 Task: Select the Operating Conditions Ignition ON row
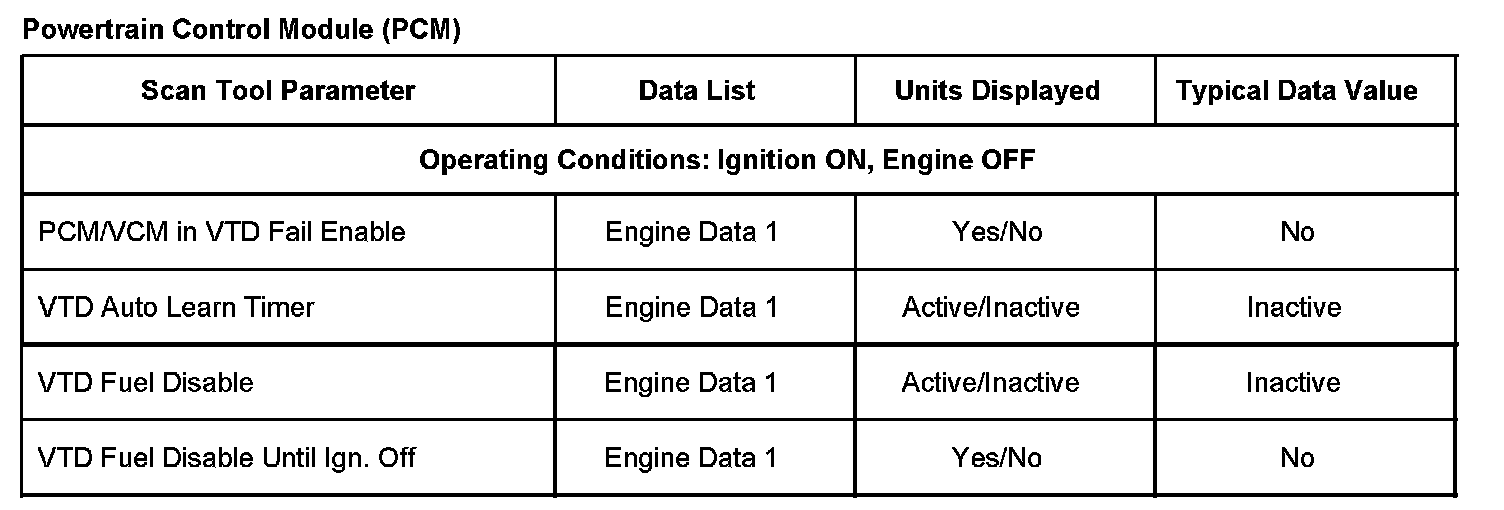727,160
